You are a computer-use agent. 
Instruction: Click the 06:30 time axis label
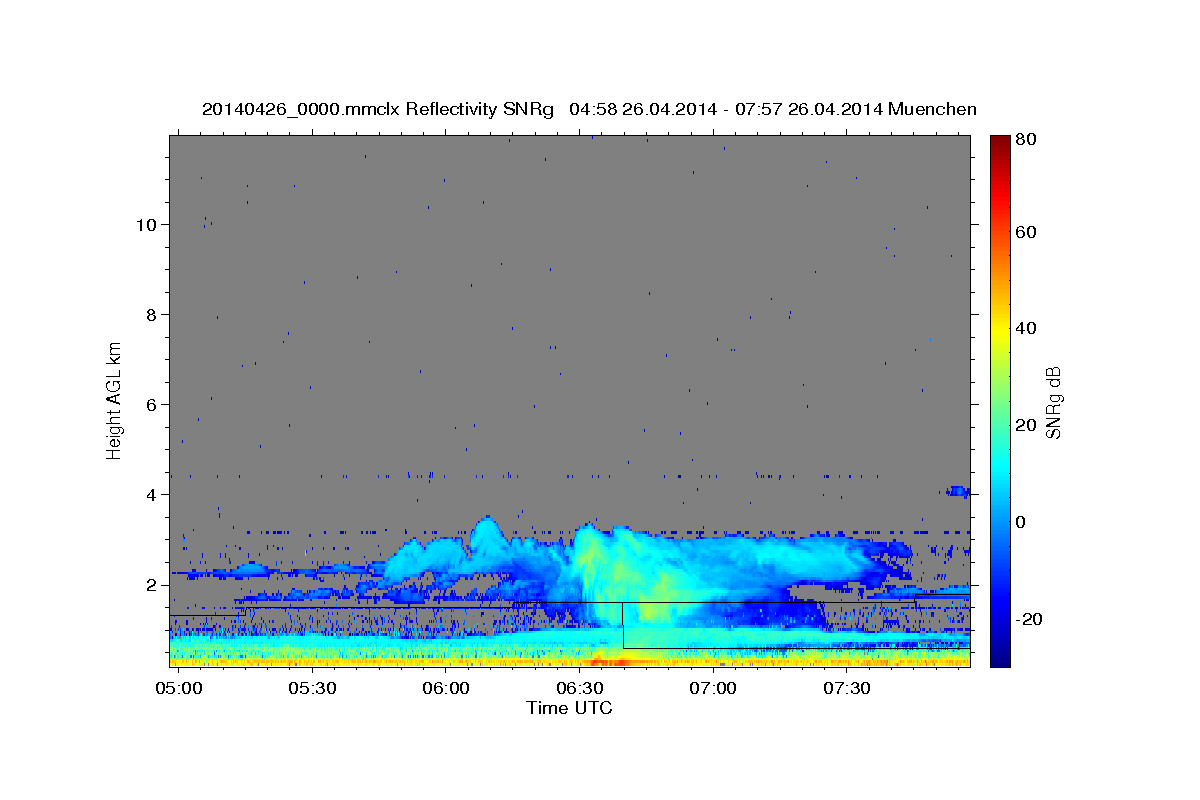click(581, 689)
